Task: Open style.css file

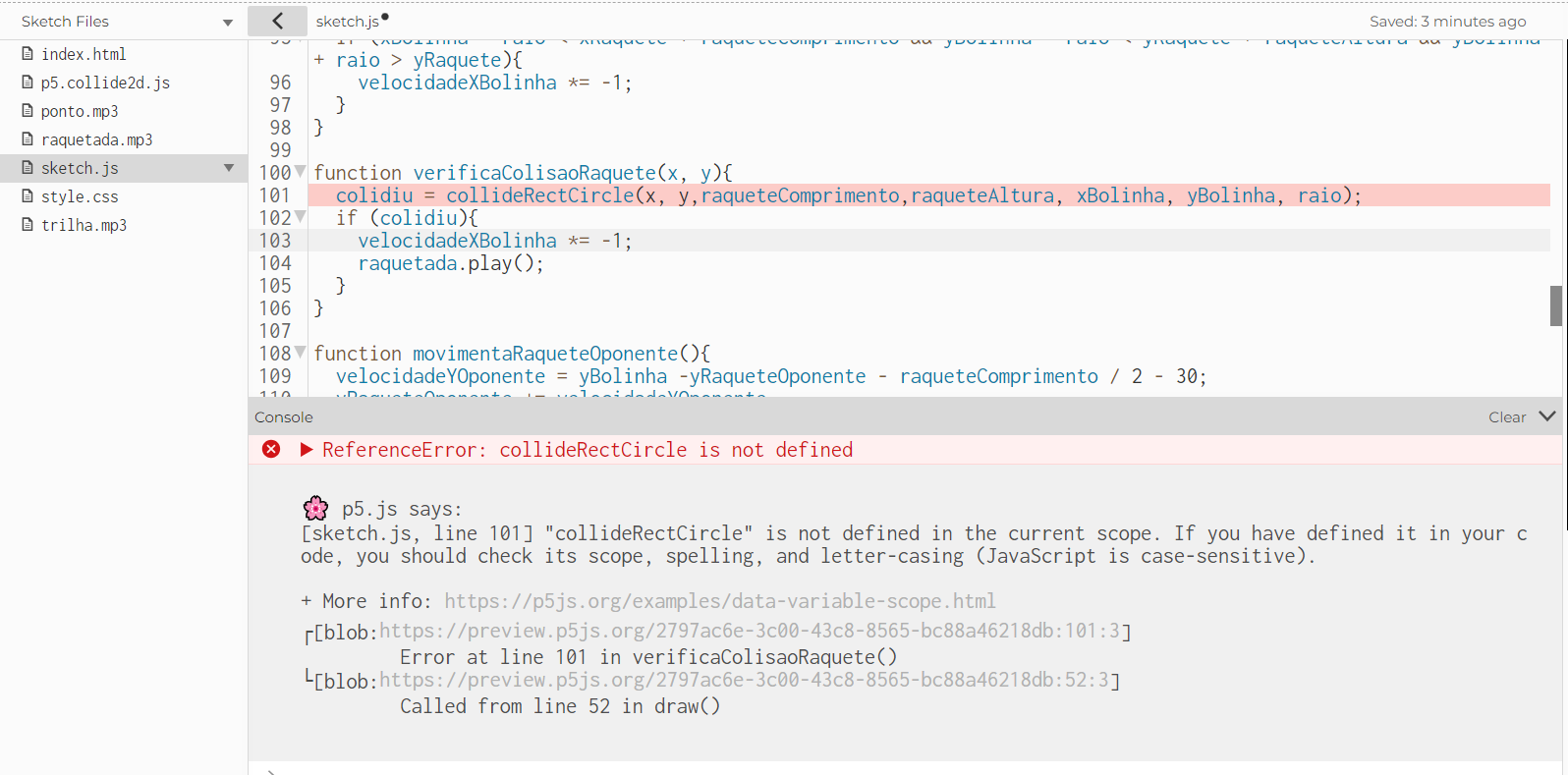Action: [80, 196]
